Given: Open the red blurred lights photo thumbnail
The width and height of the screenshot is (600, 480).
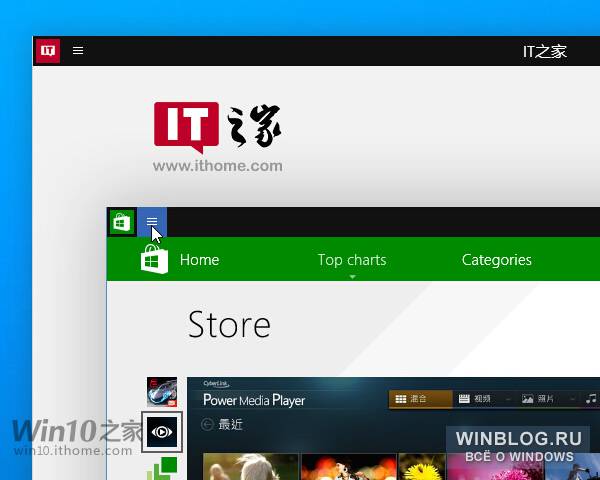Looking at the screenshot, I should (x=349, y=467).
